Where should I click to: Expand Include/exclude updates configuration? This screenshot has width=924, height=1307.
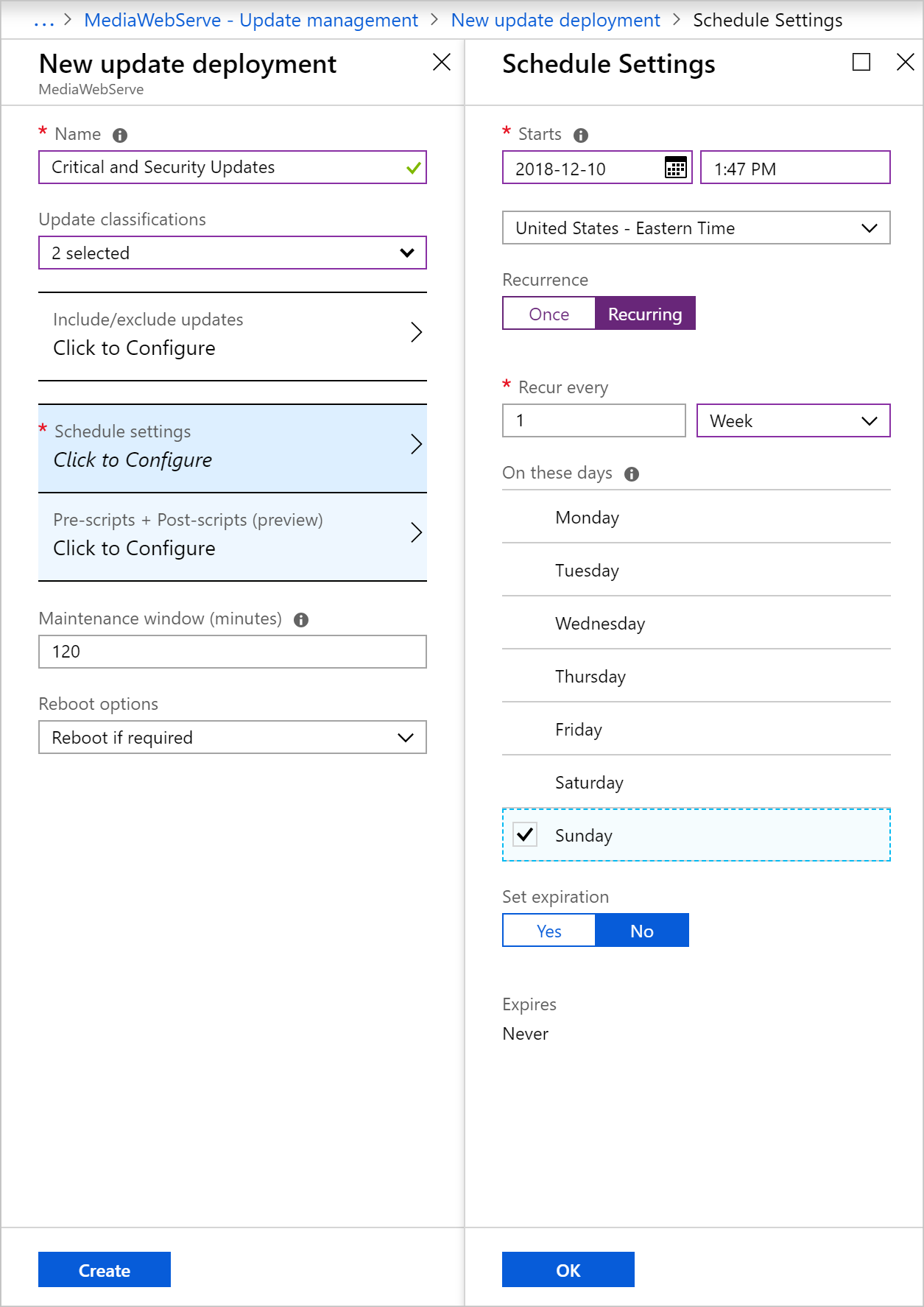pos(233,337)
